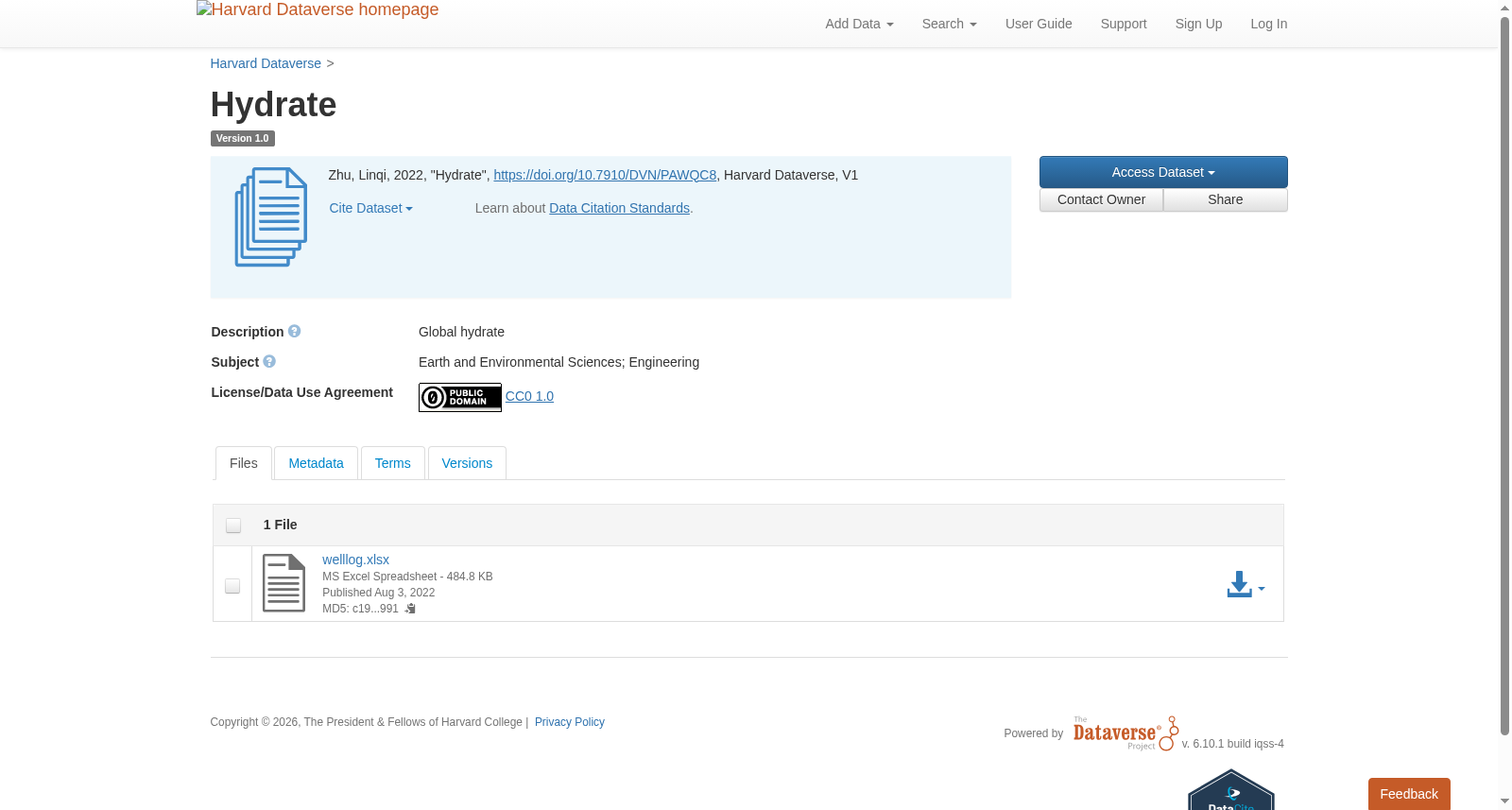Open the Support menu item
The width and height of the screenshot is (1512, 810).
click(x=1124, y=24)
